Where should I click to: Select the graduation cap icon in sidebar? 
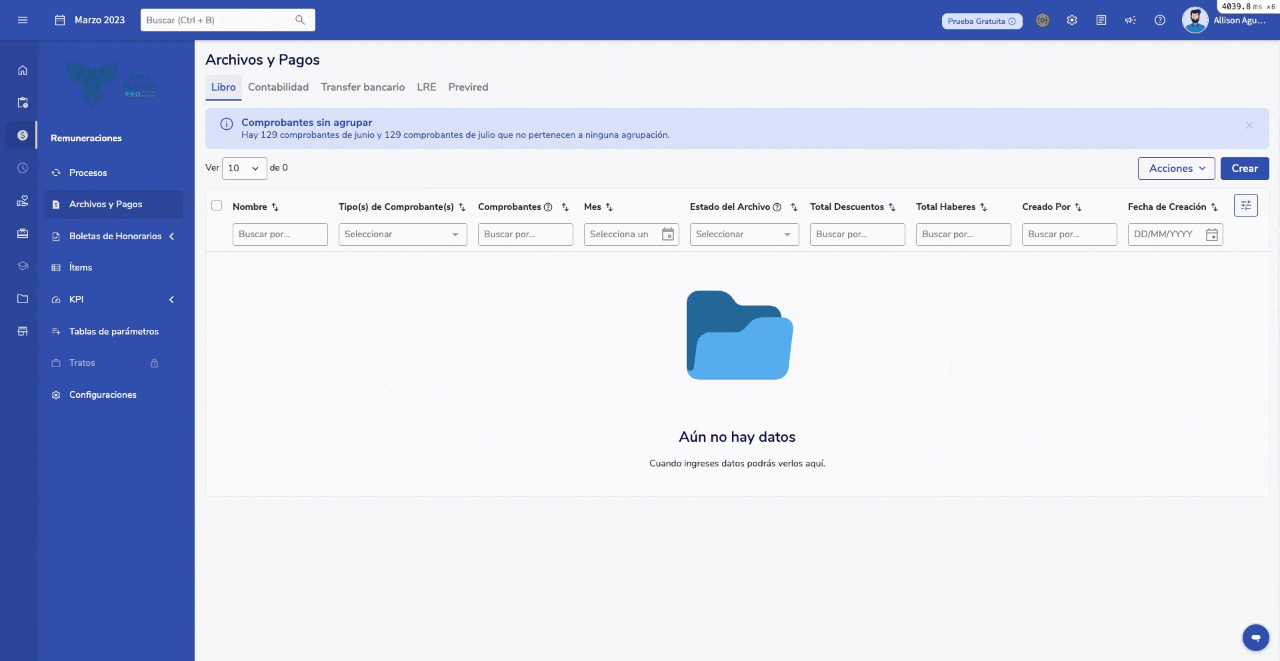[x=22, y=266]
